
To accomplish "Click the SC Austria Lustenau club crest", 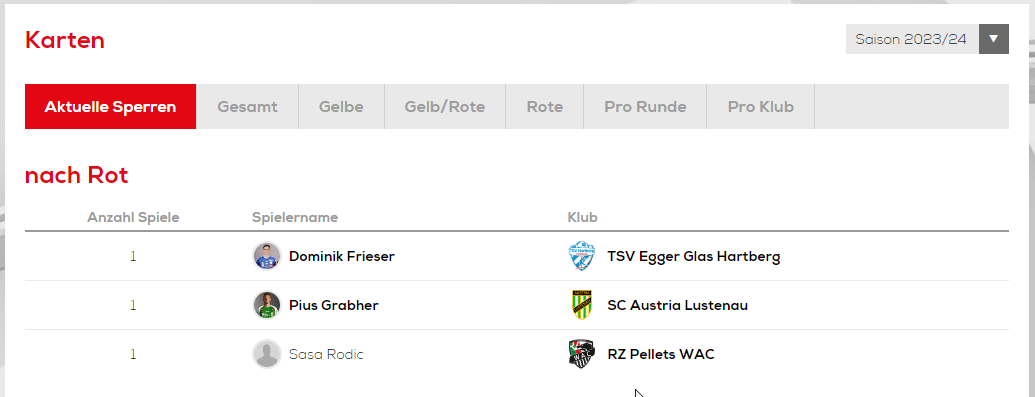I will (582, 305).
